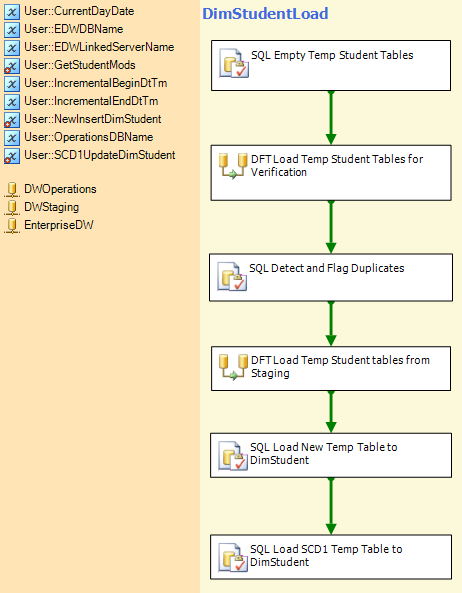Select the SQL Detect and Flag Duplicates task box
462x593 pixels.
[331, 278]
